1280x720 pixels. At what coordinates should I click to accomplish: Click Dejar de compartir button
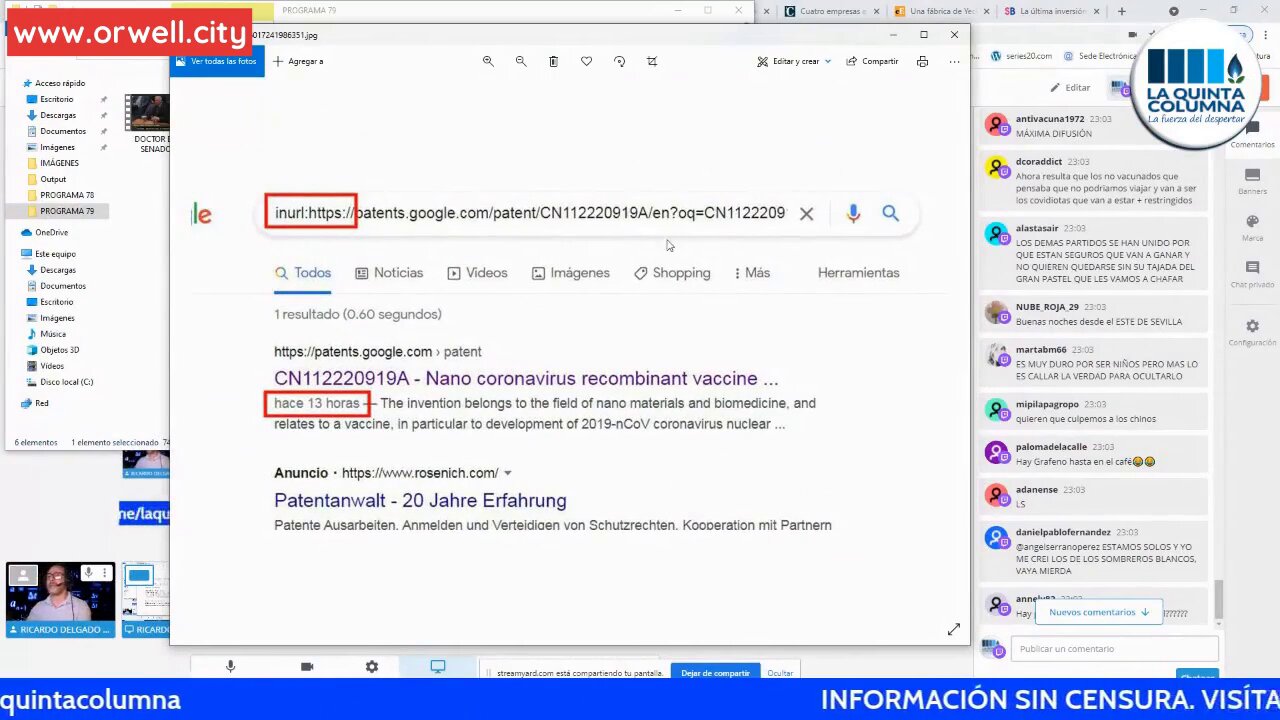(715, 673)
